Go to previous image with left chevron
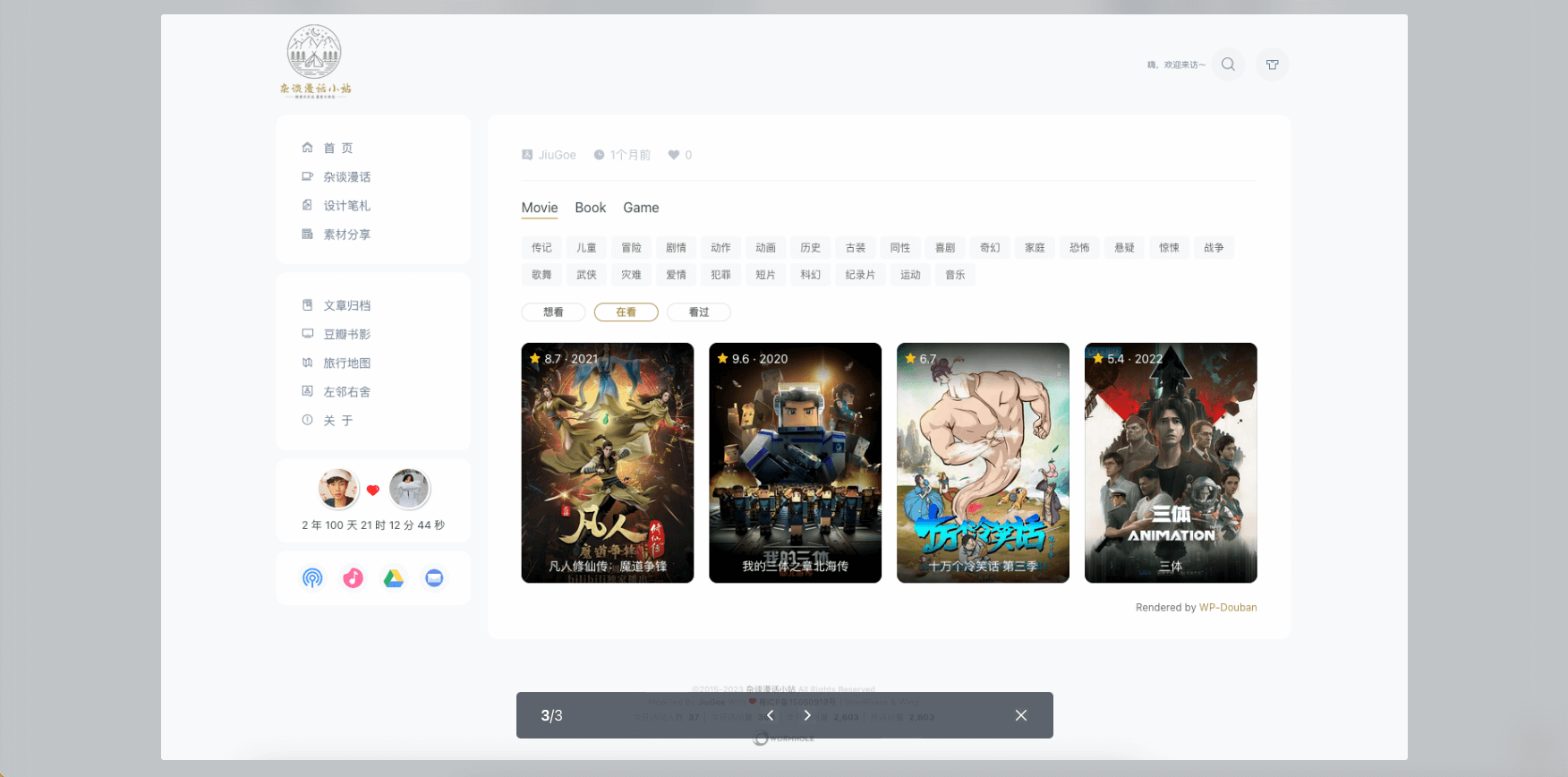The image size is (1568, 777). [770, 715]
